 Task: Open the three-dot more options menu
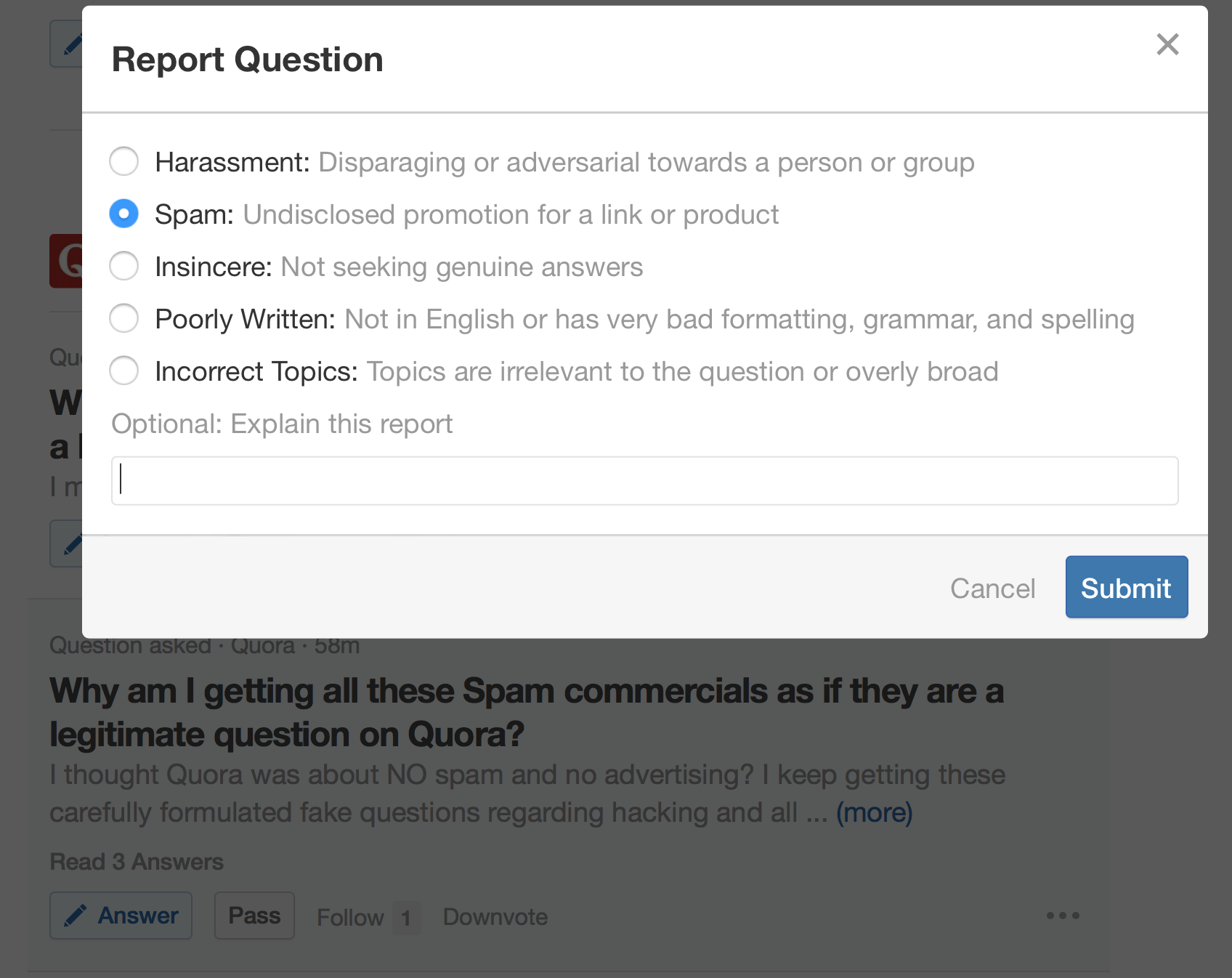(x=1063, y=916)
